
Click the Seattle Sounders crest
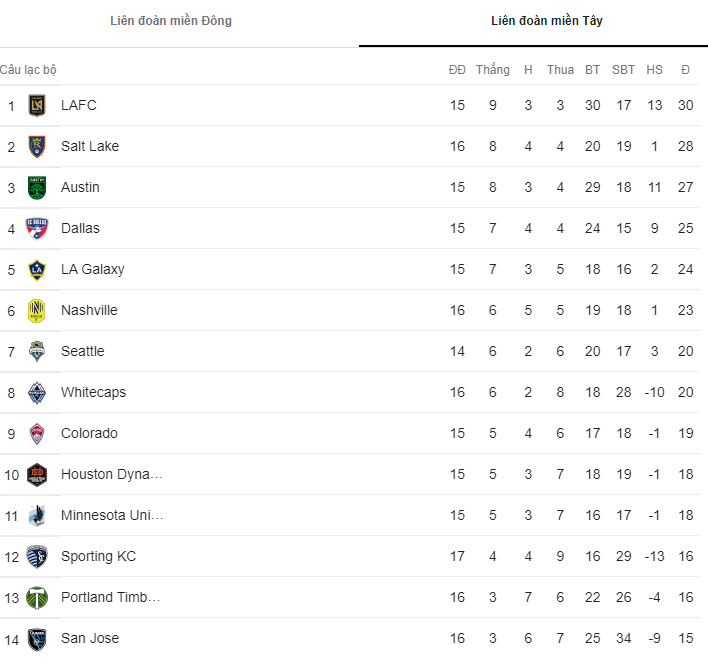tap(37, 351)
